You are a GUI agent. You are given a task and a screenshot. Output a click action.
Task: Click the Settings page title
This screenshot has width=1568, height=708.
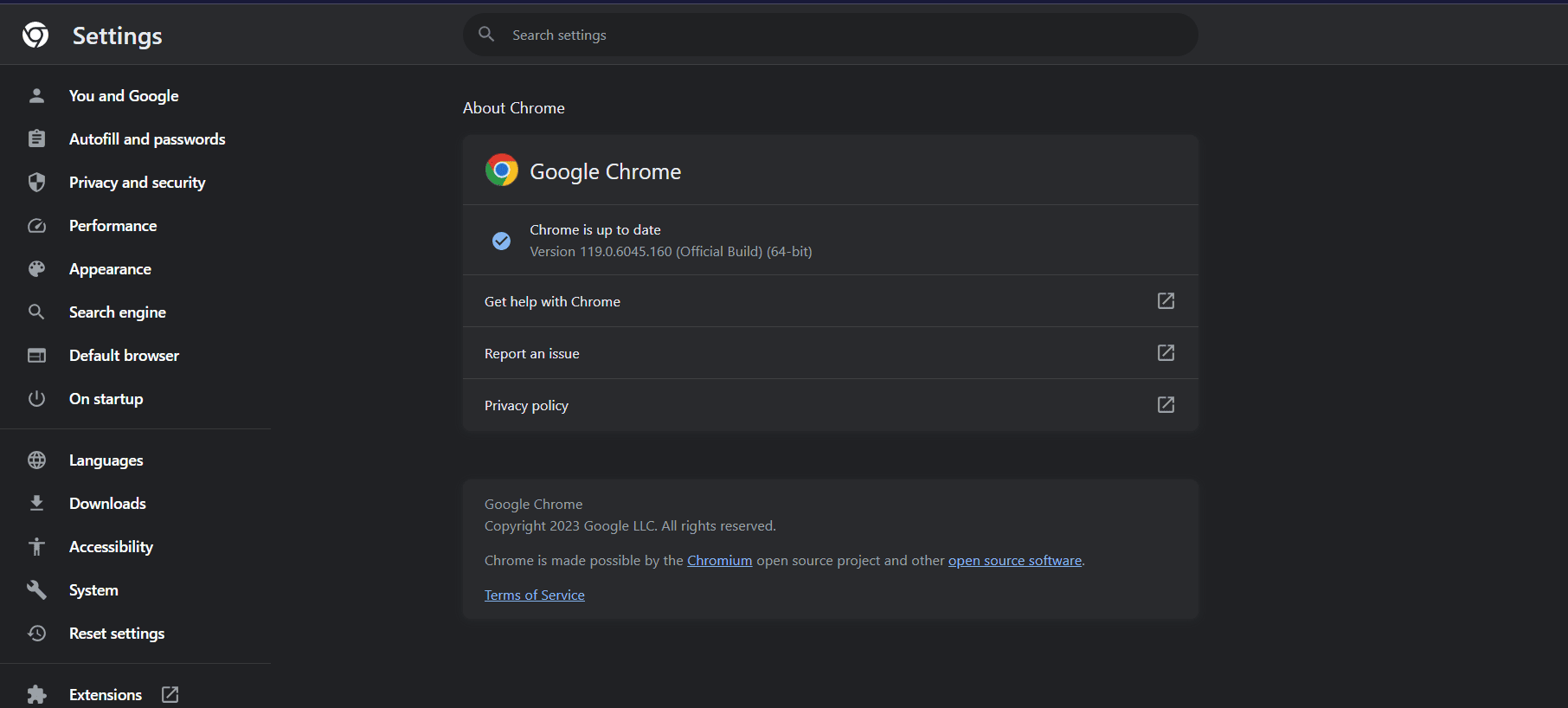pos(118,35)
